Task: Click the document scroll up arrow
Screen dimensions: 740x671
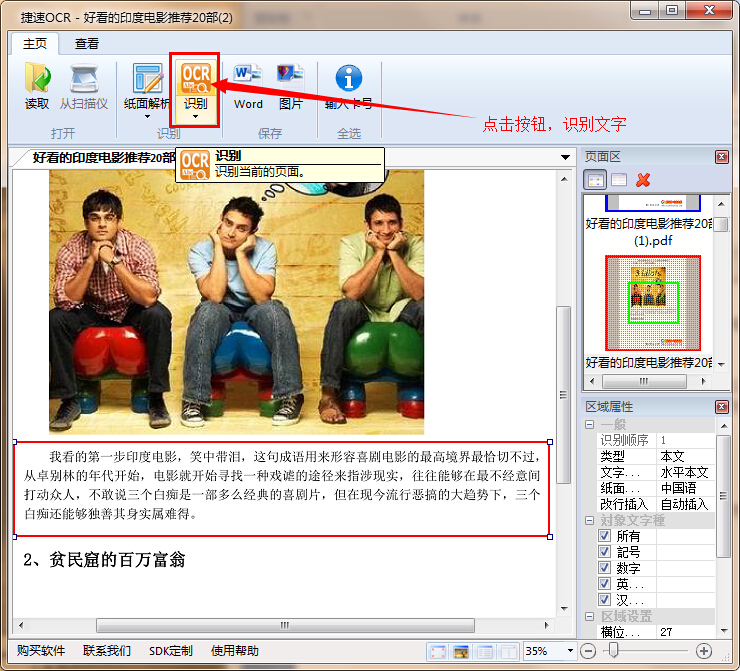Action: [x=564, y=179]
